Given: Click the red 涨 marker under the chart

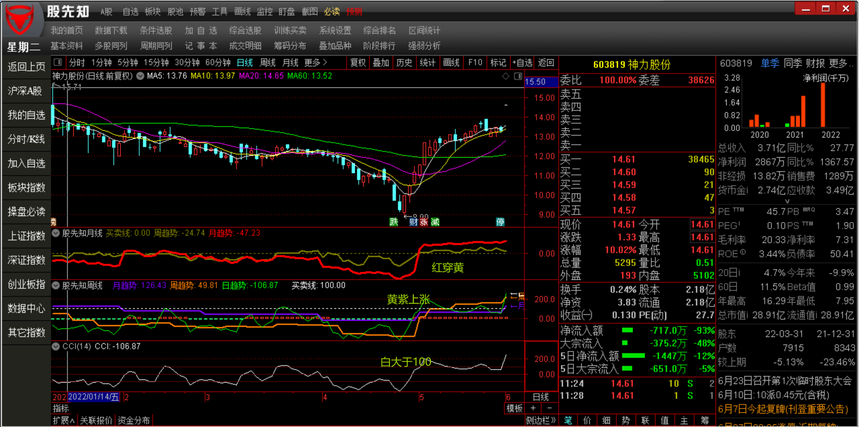Looking at the screenshot, I should coord(423,222).
